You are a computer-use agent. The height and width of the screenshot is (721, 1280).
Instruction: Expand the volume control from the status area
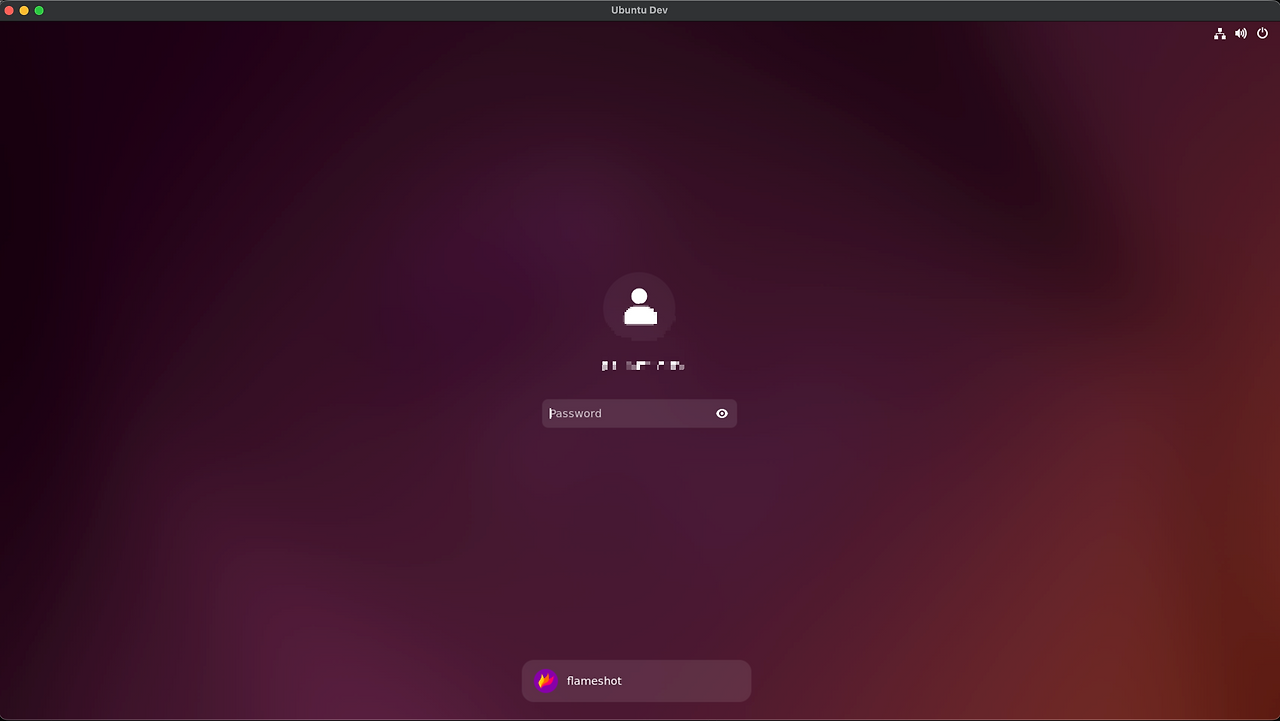[1240, 33]
